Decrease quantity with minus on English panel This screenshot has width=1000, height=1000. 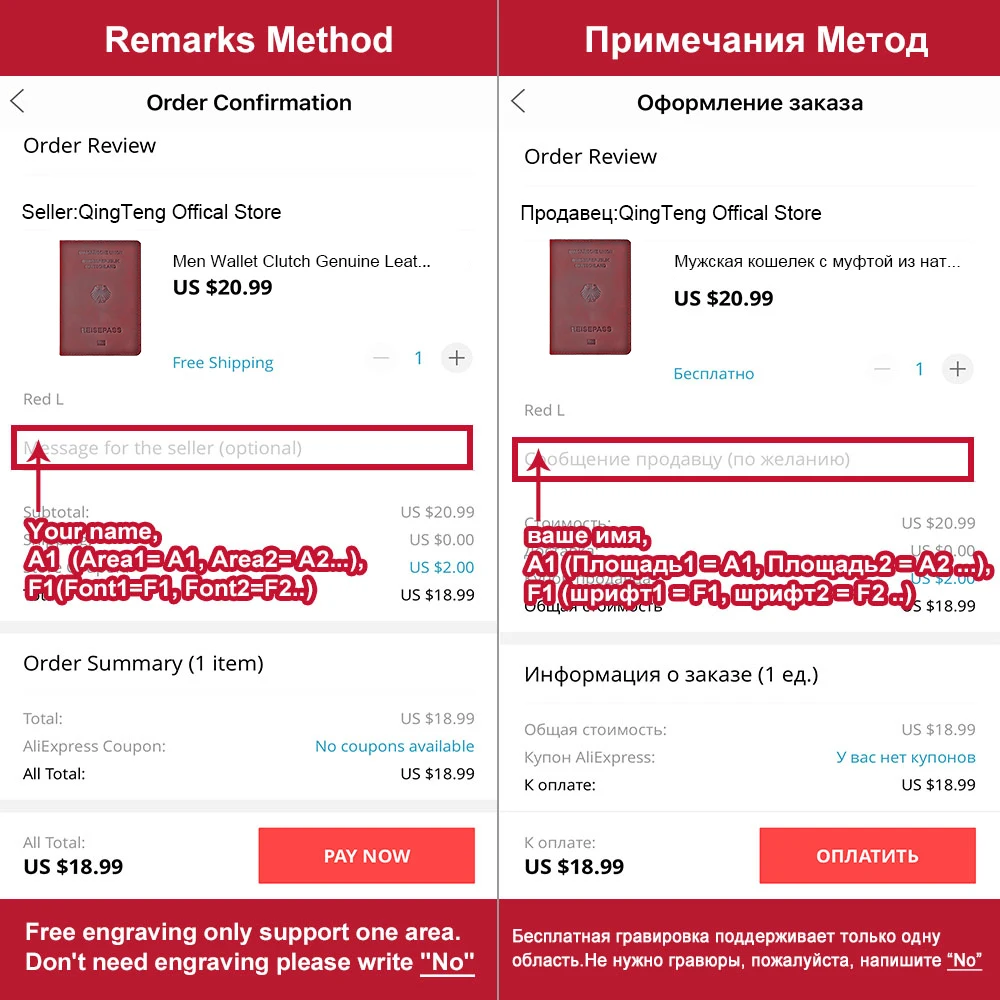(381, 358)
